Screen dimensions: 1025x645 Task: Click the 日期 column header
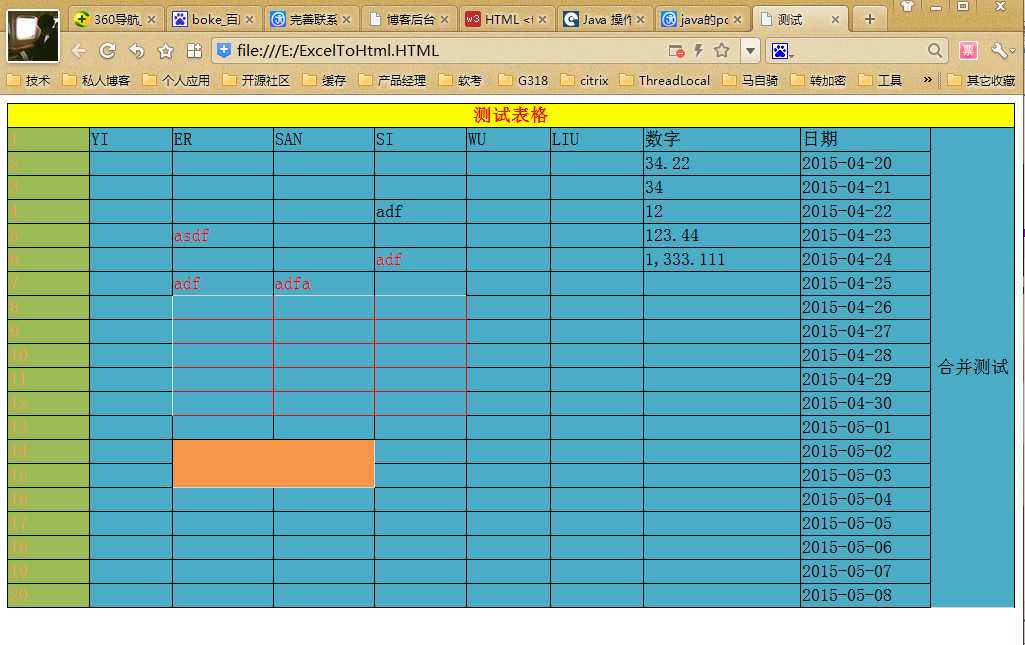click(865, 139)
